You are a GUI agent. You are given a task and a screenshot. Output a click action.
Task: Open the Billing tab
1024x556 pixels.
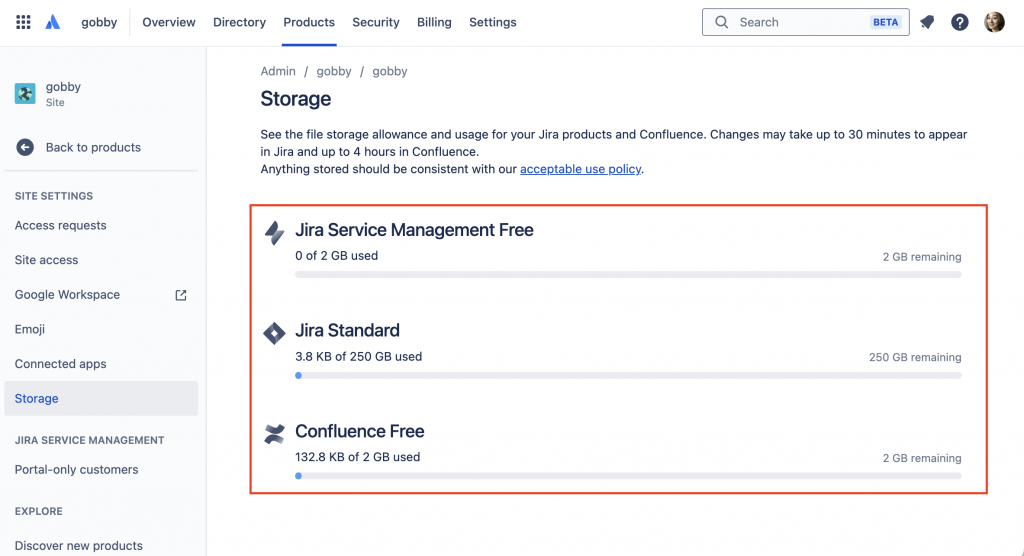(434, 22)
